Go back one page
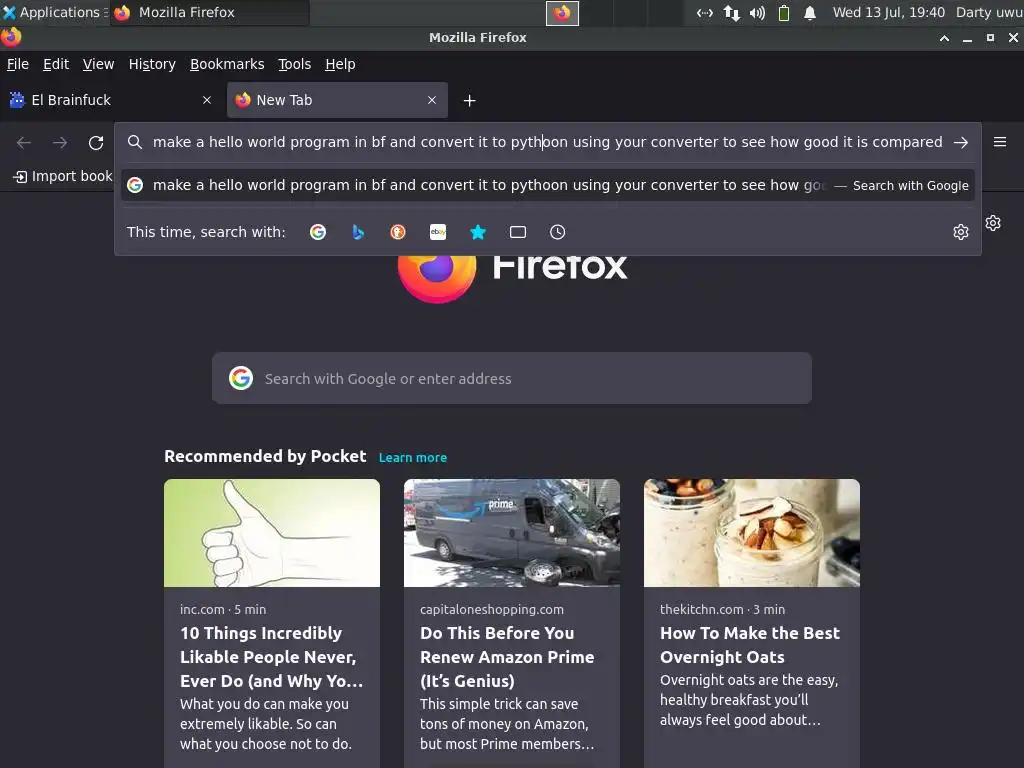This screenshot has width=1024, height=768. [24, 142]
